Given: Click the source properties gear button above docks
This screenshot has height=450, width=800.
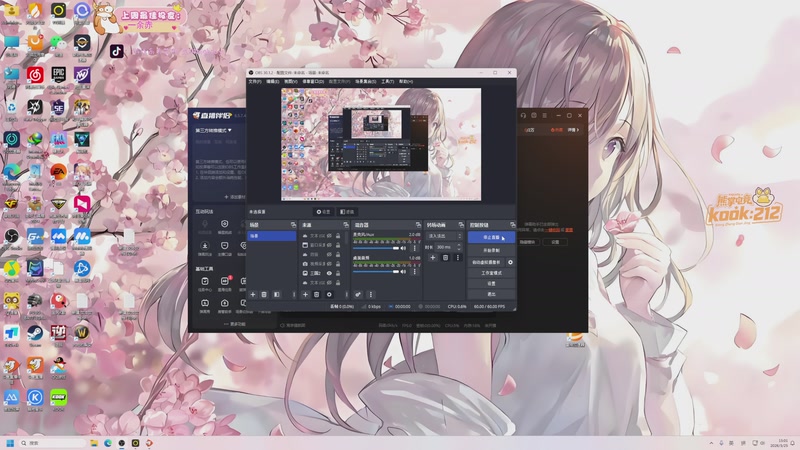Looking at the screenshot, I should (323, 212).
